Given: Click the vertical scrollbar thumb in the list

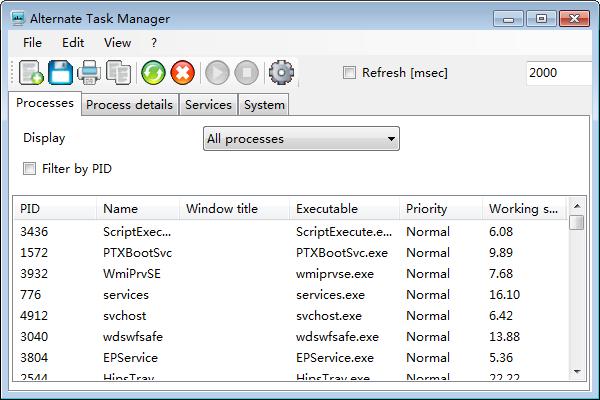Looking at the screenshot, I should 576,222.
